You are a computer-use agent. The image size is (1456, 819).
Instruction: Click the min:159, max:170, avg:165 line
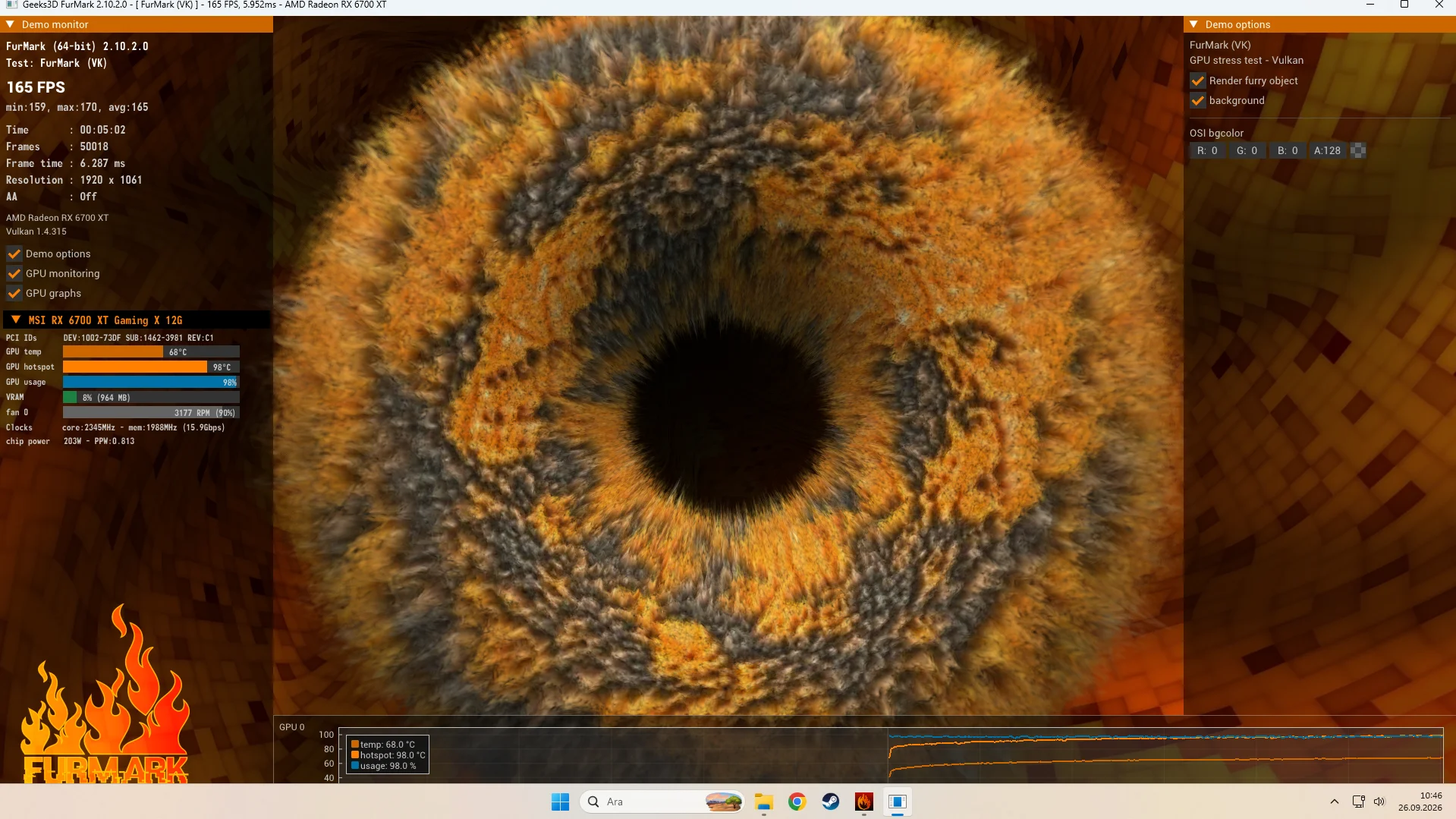[77, 107]
